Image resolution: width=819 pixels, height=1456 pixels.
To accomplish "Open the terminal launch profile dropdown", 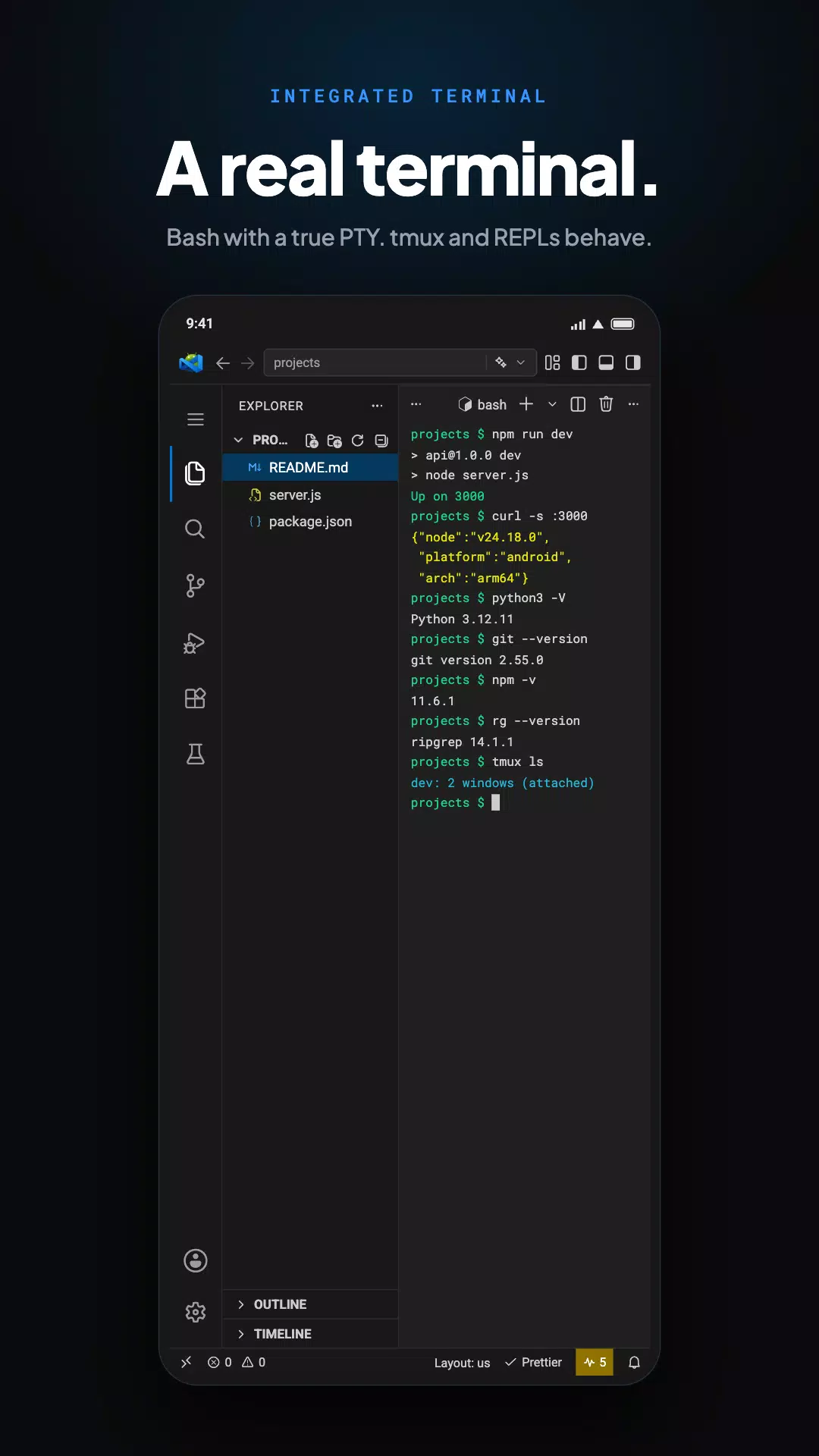I will point(552,404).
